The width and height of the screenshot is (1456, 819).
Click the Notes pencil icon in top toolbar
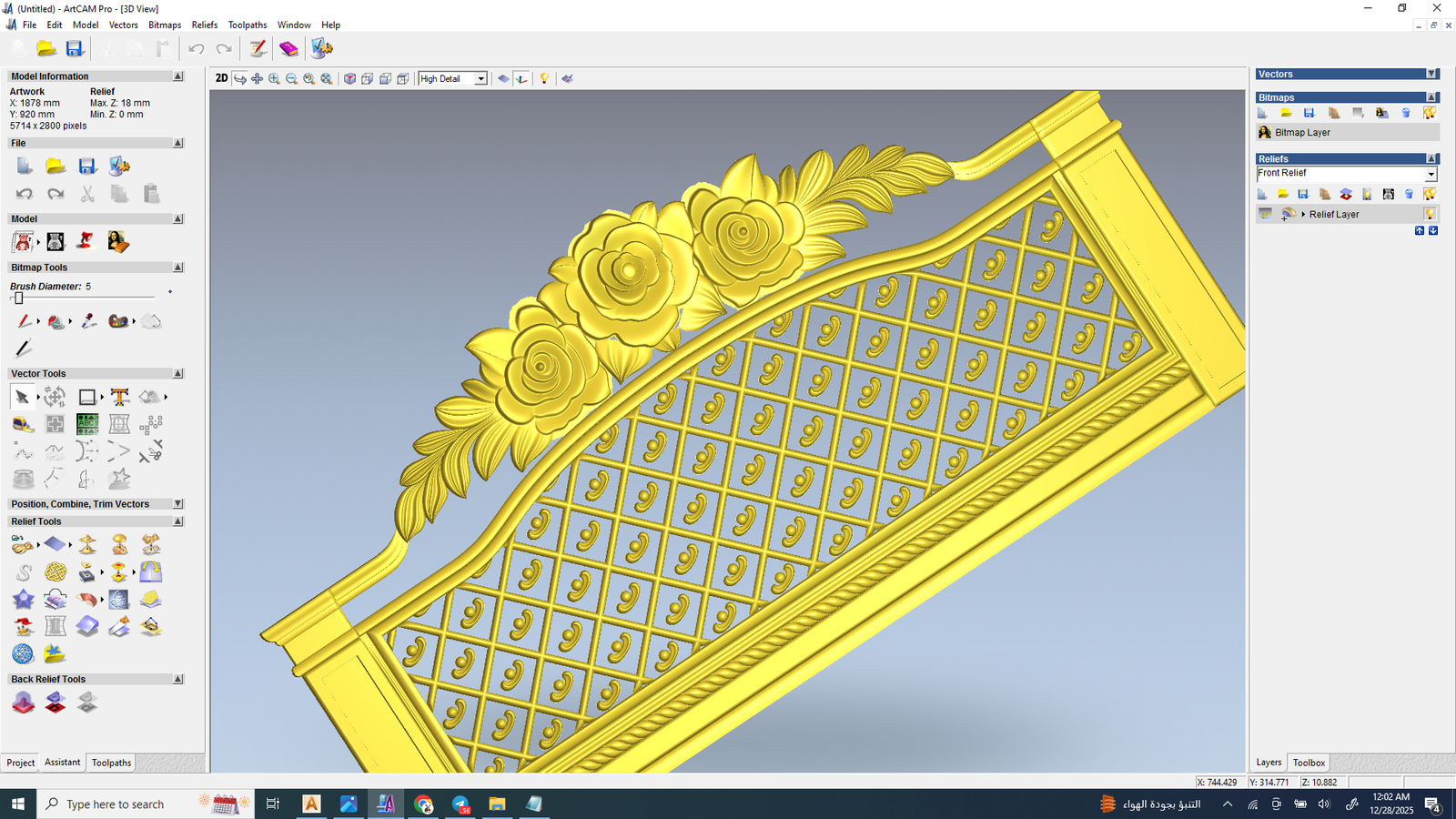(x=258, y=49)
